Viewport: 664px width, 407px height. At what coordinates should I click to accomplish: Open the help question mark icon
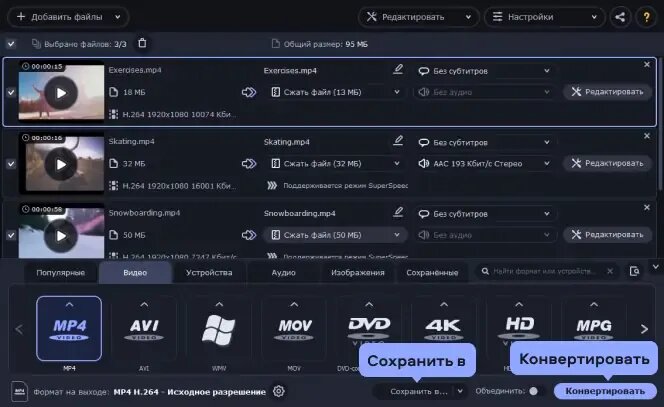(646, 17)
